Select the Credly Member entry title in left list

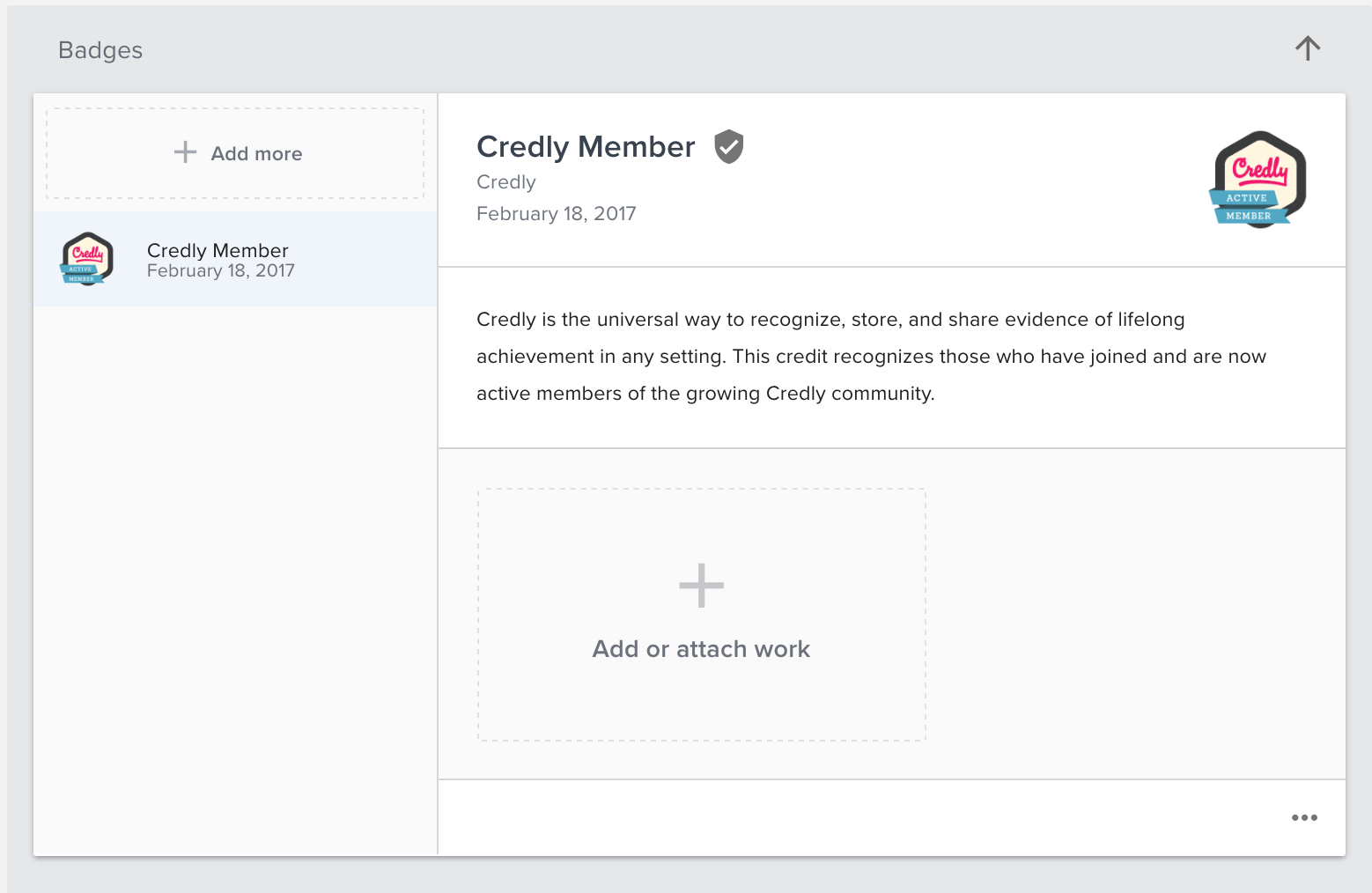(218, 250)
